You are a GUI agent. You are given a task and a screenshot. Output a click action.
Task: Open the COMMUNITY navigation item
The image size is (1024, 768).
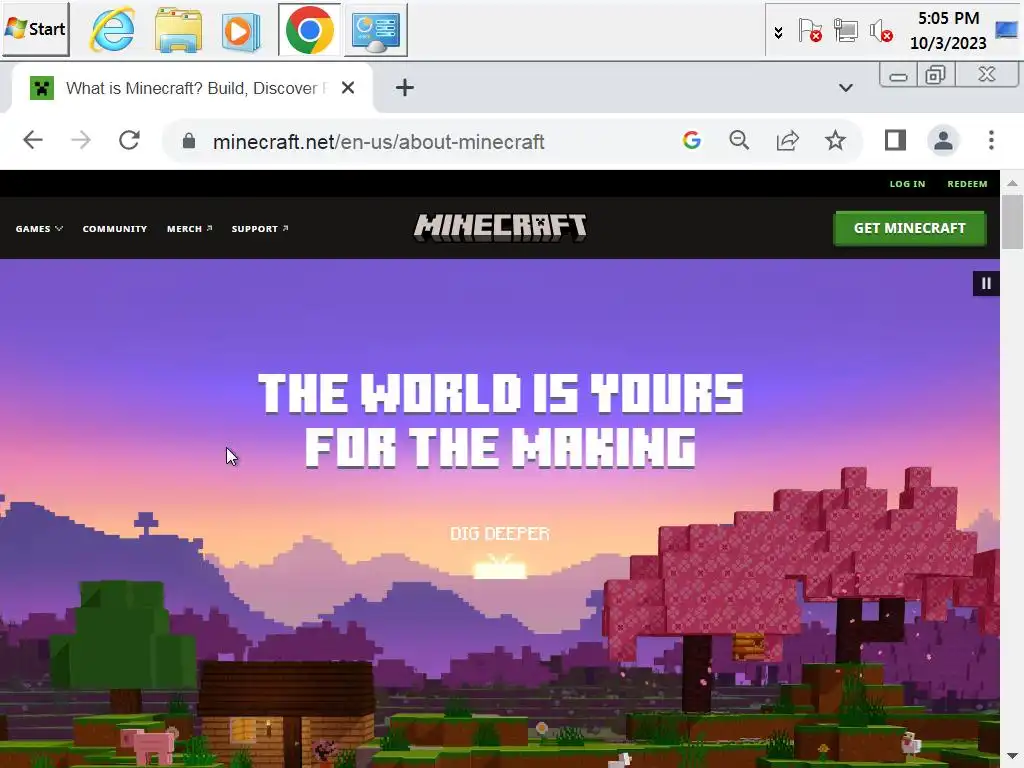point(115,229)
